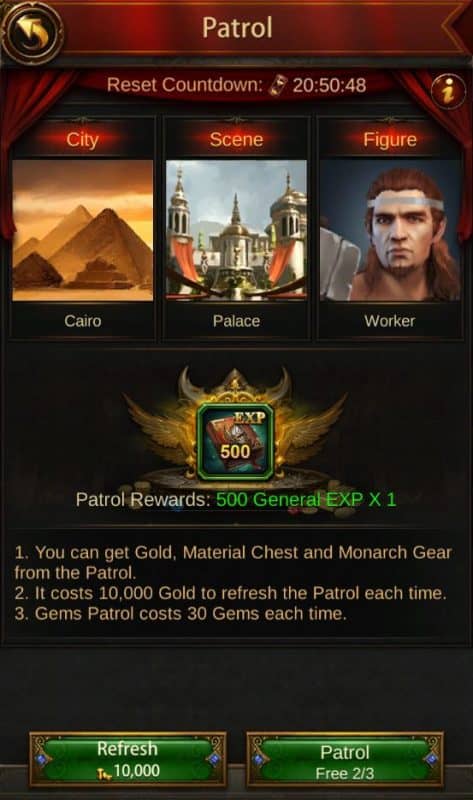Image resolution: width=473 pixels, height=800 pixels.
Task: Open the Worker portrait picture
Action: point(390,231)
